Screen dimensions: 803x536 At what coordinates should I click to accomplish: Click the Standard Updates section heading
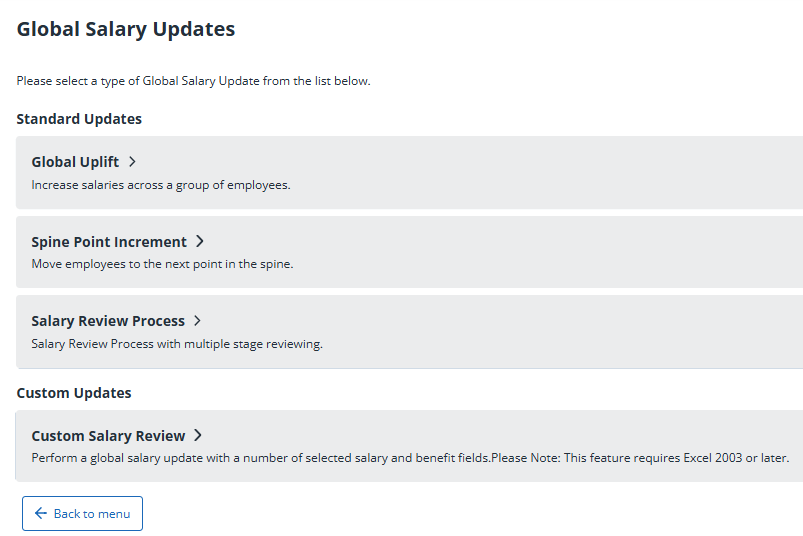(79, 119)
